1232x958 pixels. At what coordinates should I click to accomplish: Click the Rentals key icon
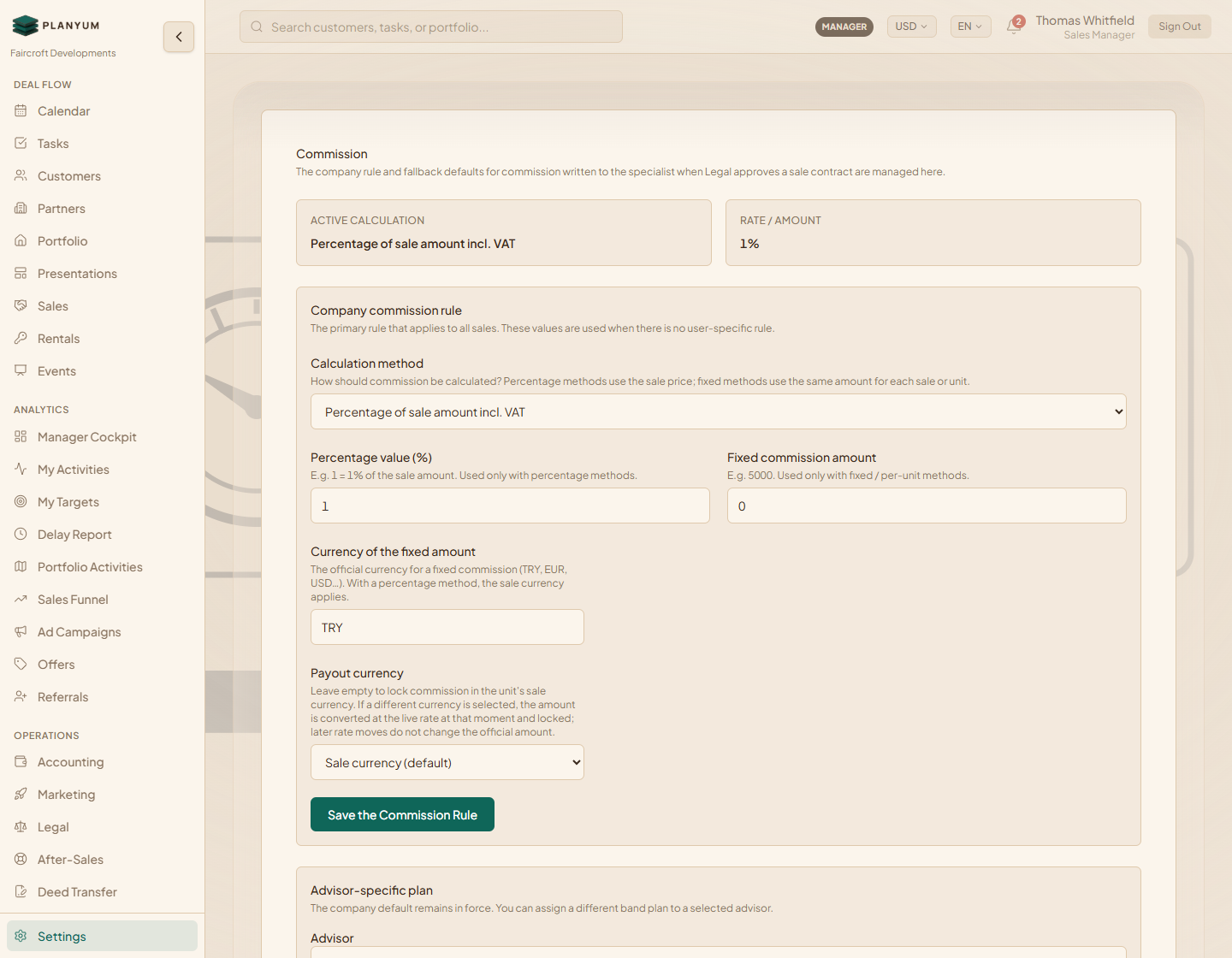[21, 339]
